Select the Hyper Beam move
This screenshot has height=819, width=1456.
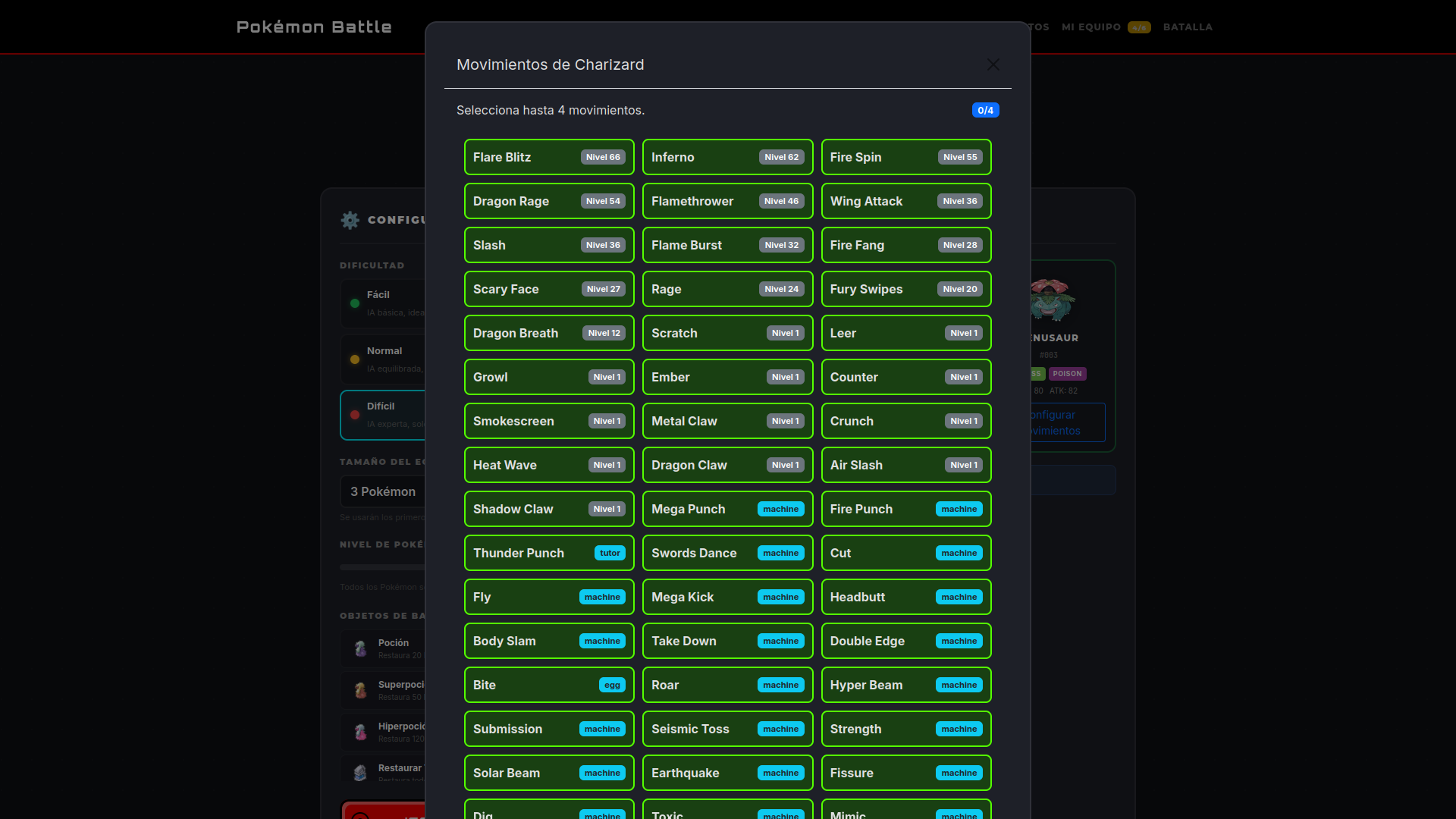click(906, 685)
